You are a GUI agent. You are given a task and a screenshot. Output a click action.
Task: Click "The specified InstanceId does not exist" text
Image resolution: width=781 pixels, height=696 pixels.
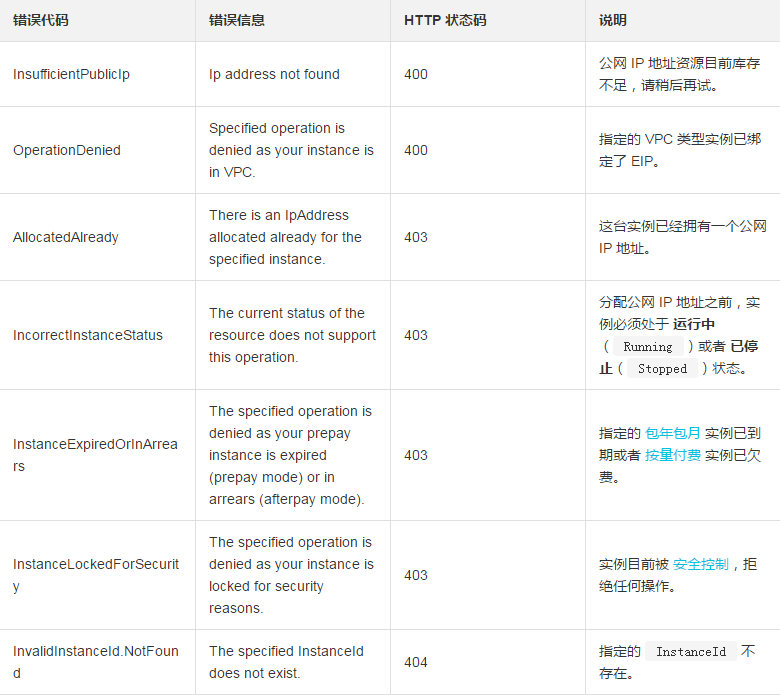(x=286, y=662)
